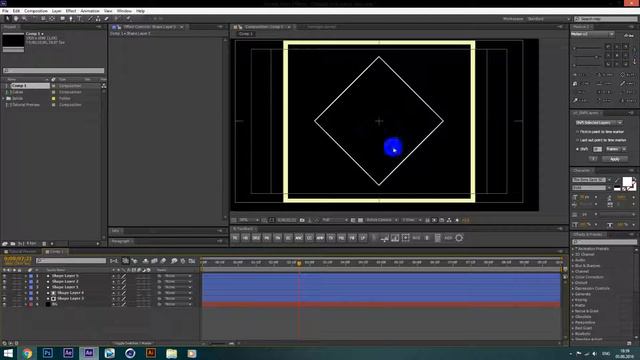Click Toggle Switches / Modes button
Screen dimensions: 640x360
tap(132, 343)
